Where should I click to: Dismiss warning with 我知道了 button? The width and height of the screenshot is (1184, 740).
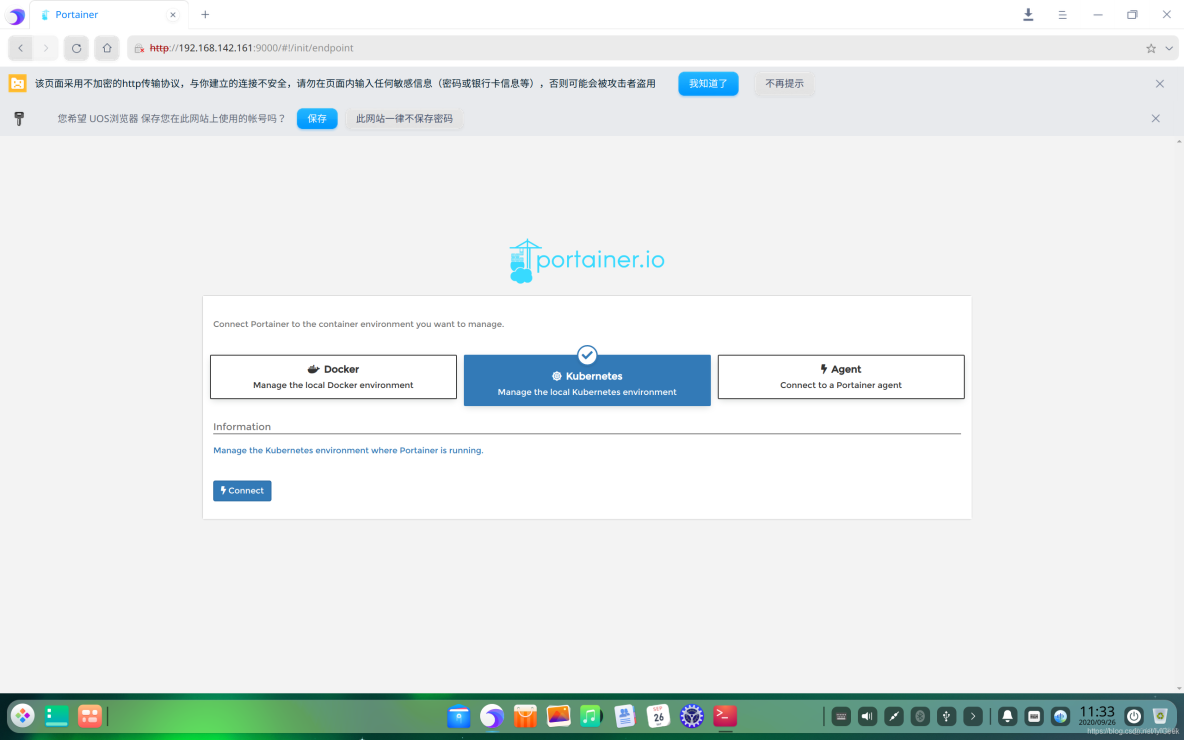(708, 84)
